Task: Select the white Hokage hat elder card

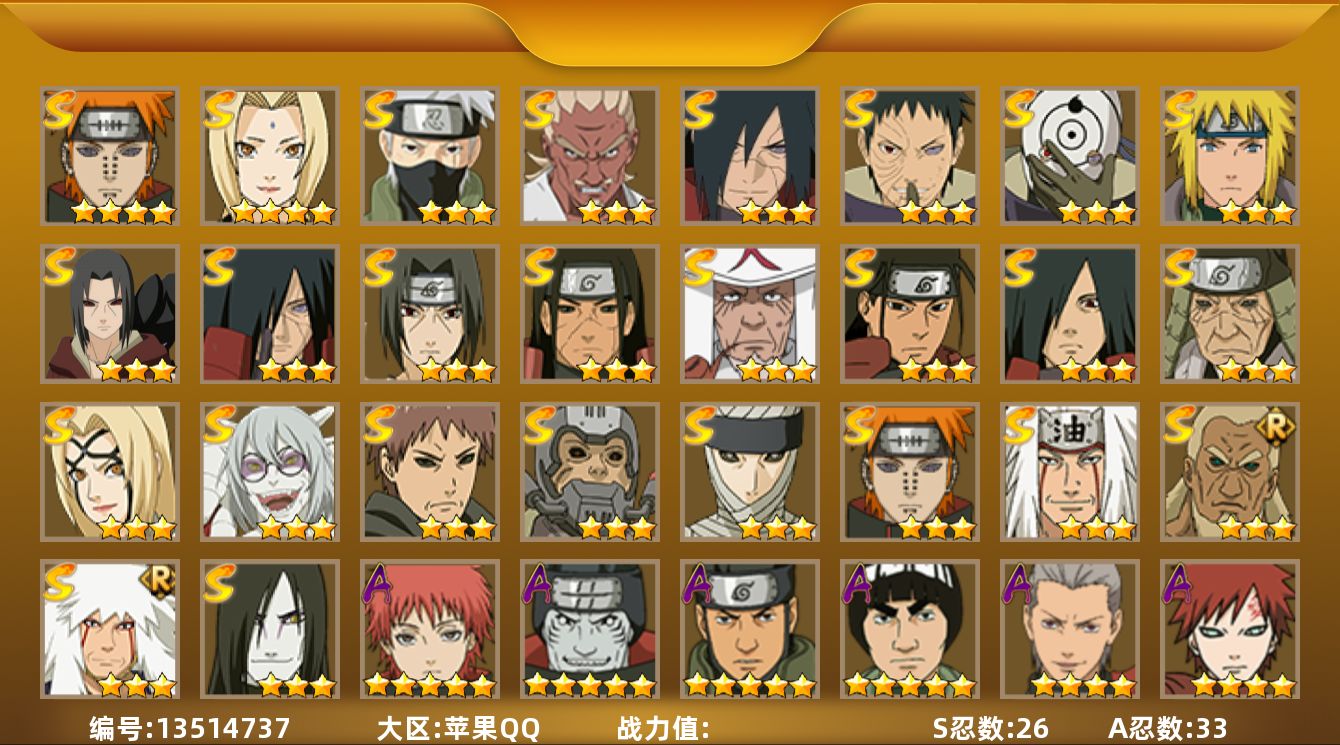Action: point(750,314)
